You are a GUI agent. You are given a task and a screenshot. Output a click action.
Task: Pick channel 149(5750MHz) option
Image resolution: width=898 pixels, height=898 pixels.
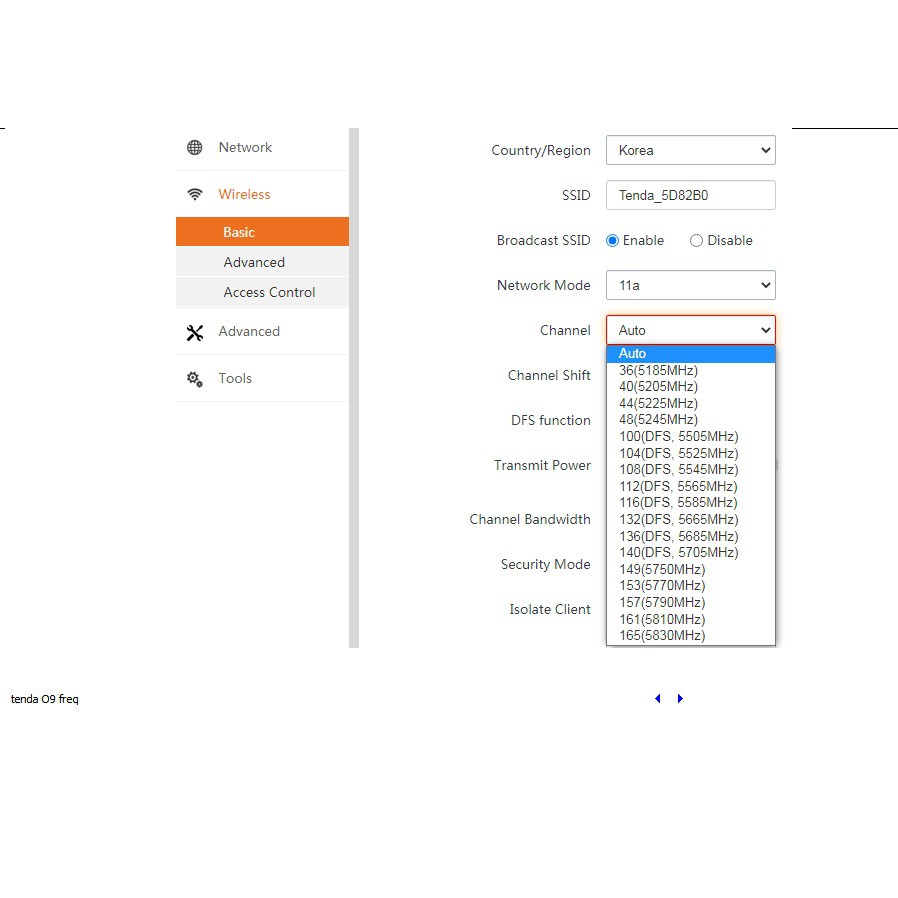(x=661, y=569)
